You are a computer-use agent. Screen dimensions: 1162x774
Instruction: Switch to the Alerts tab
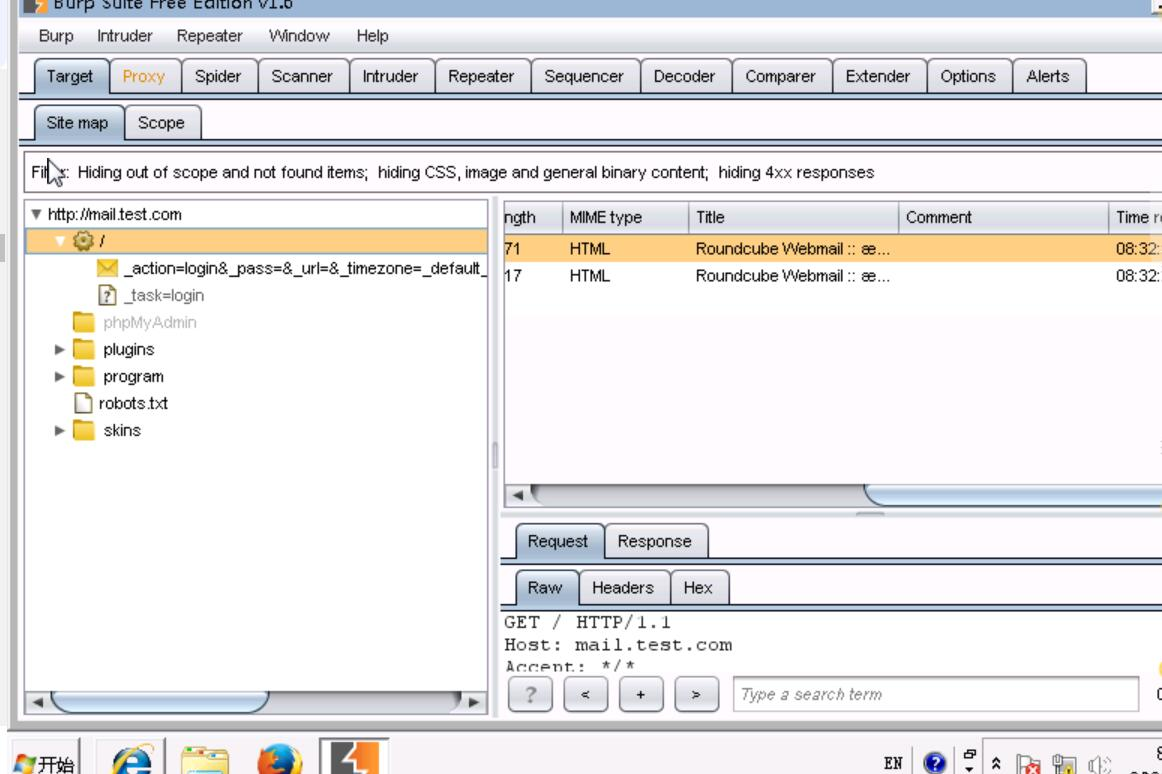coord(1048,76)
